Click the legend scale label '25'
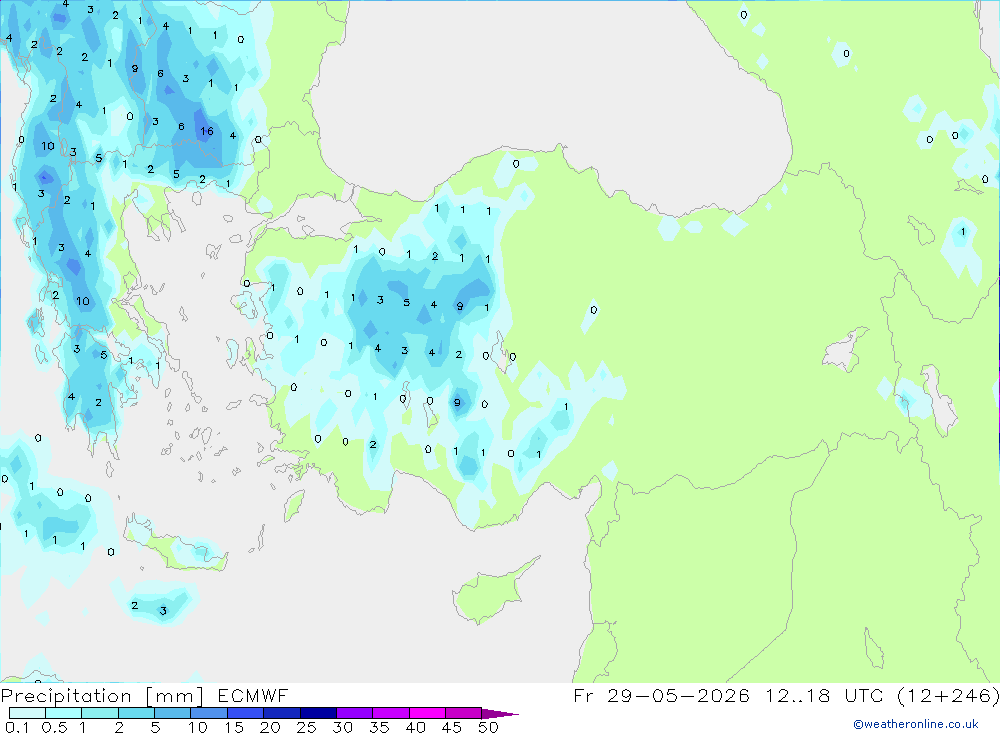 tap(307, 727)
